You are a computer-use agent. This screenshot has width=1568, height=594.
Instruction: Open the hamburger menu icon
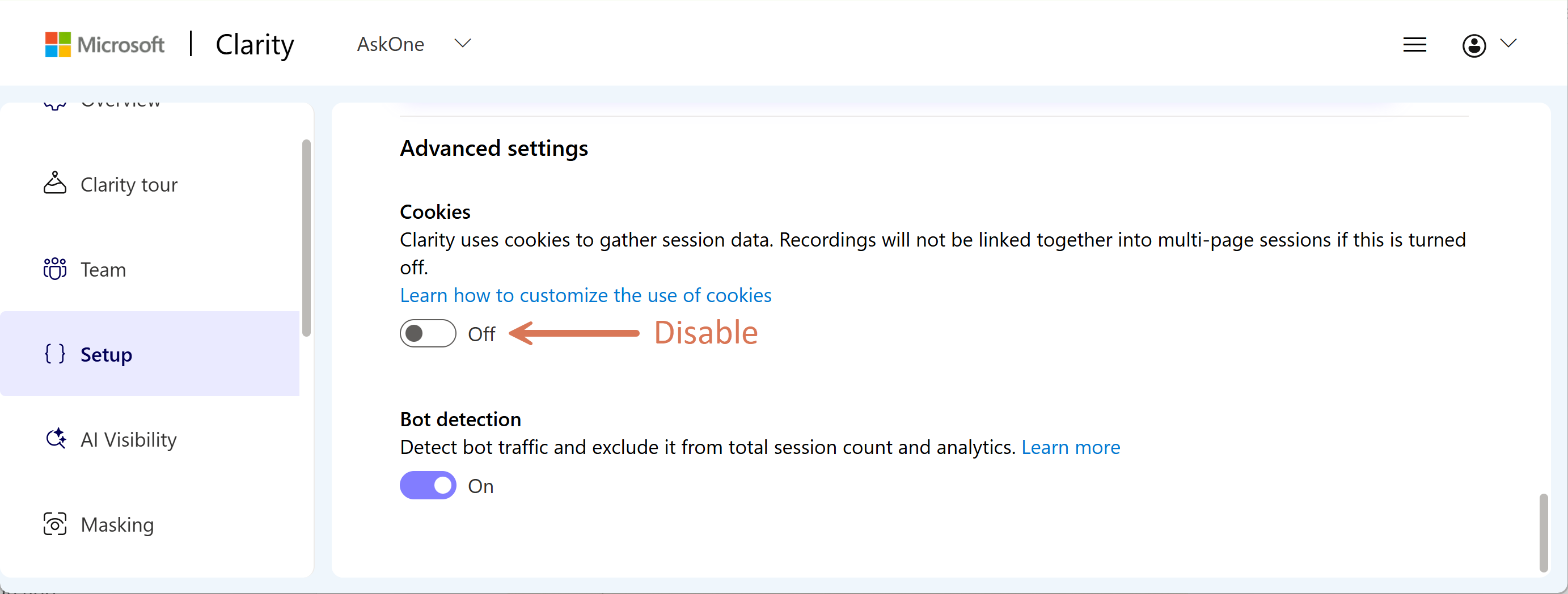[x=1415, y=44]
